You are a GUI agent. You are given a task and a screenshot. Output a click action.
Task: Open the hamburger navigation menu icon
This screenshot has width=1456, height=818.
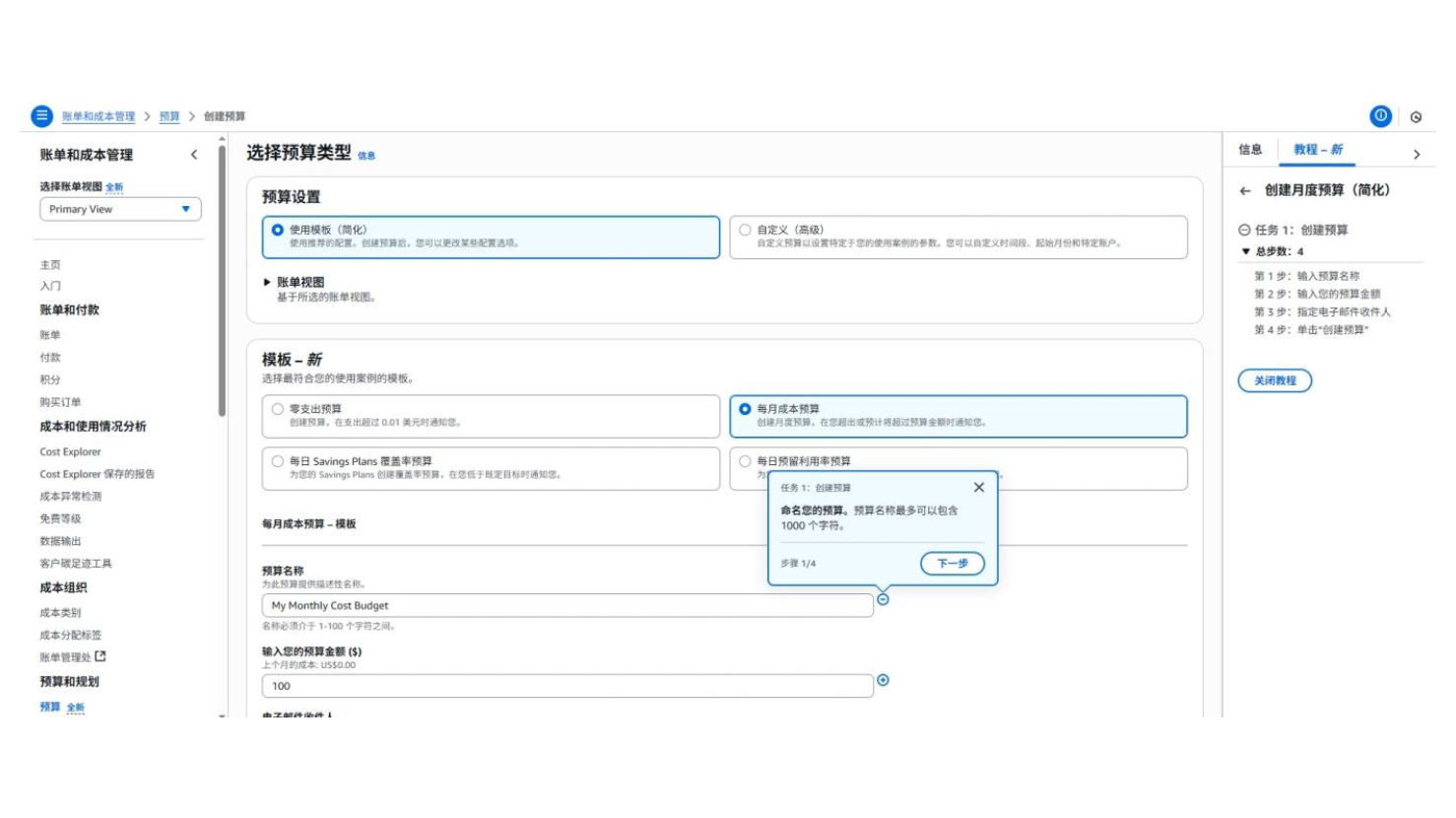[x=41, y=116]
